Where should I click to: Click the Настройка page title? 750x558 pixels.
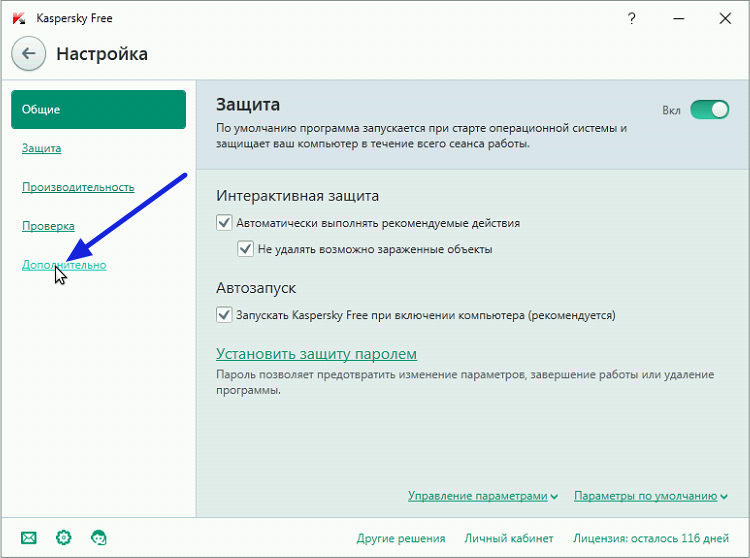(x=102, y=54)
